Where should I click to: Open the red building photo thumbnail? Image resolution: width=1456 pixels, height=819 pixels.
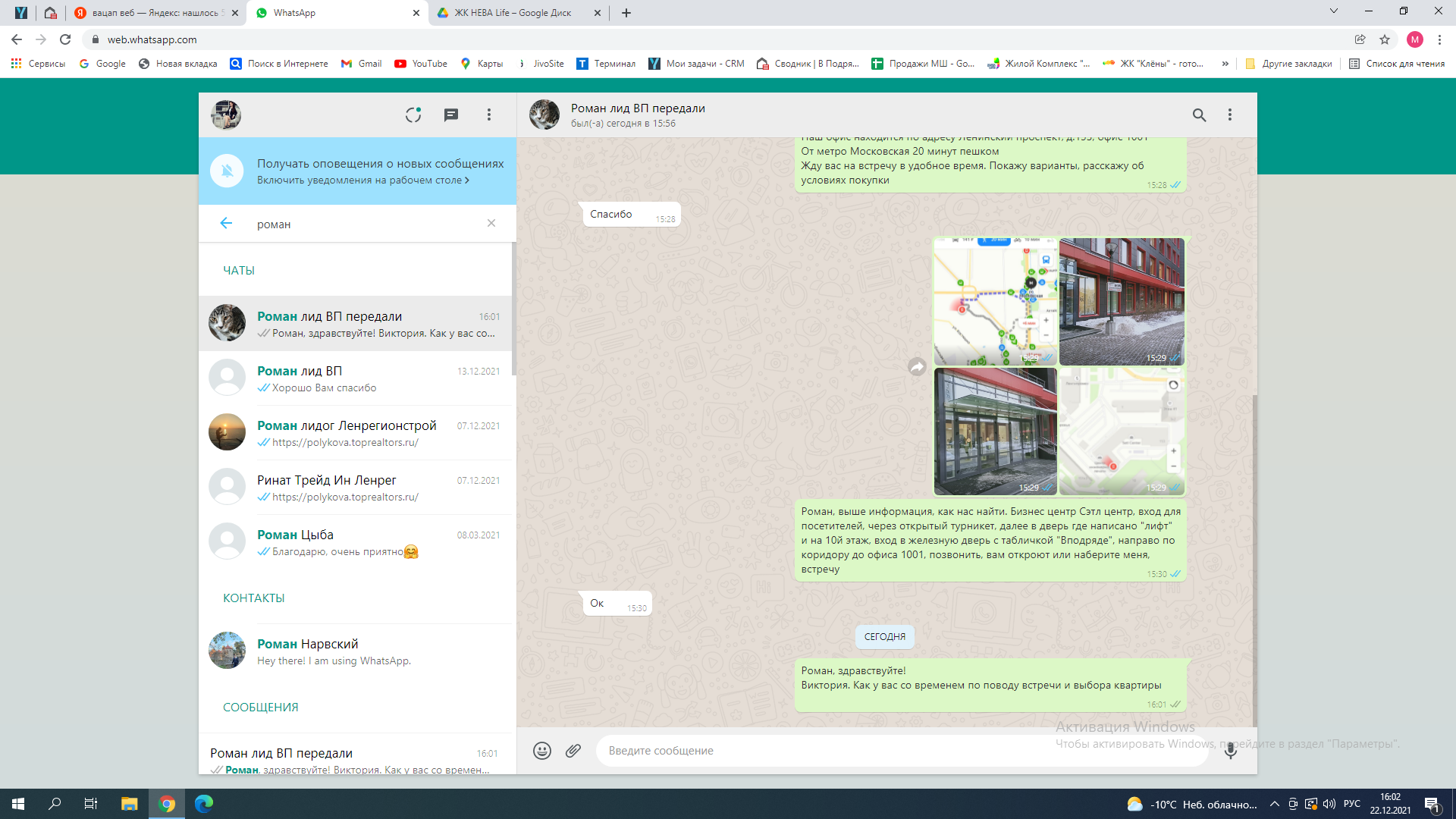click(x=1122, y=301)
